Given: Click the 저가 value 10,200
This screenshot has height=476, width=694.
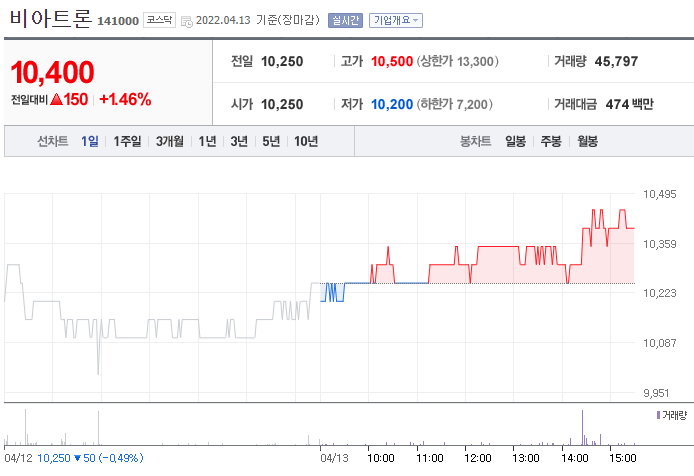Looking at the screenshot, I should coord(392,104).
